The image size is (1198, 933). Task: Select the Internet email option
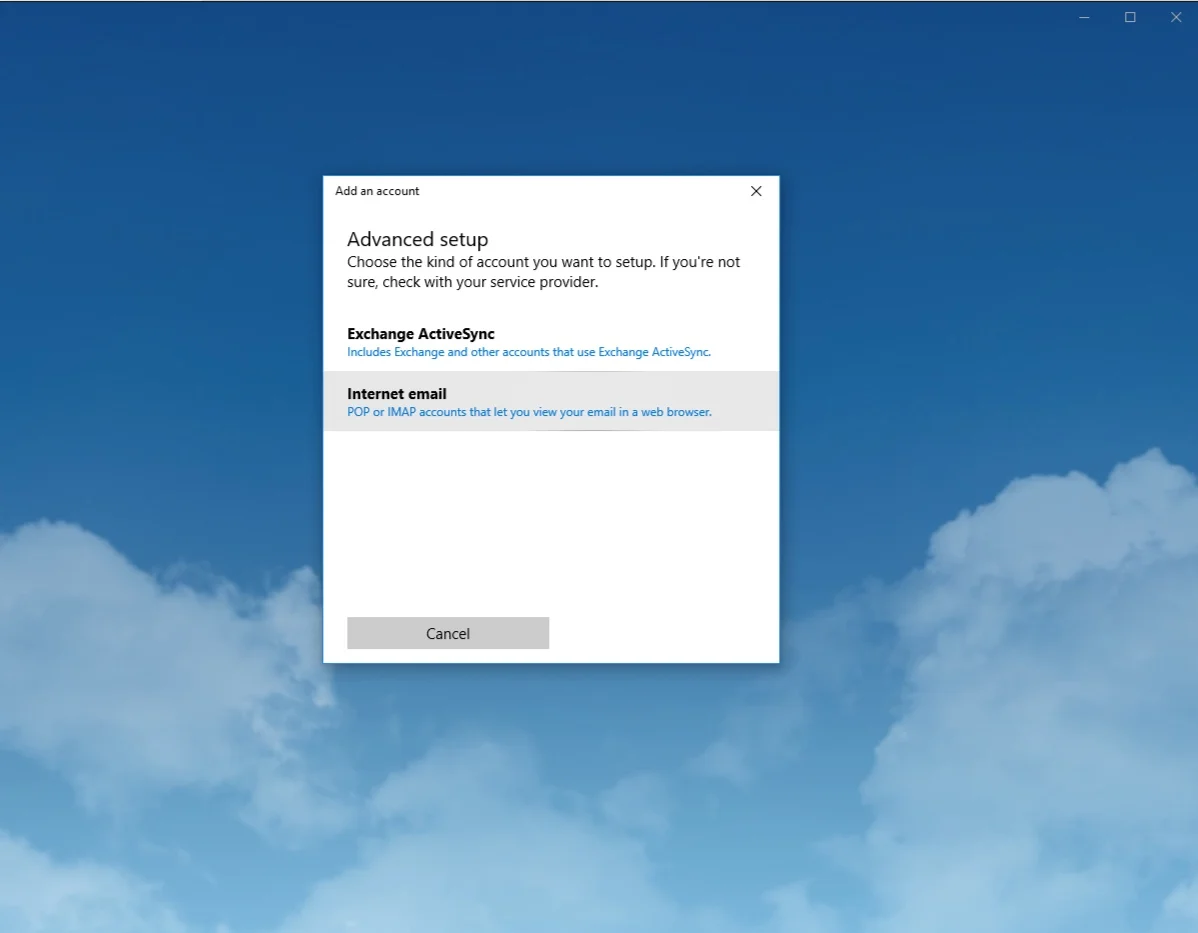[551, 401]
